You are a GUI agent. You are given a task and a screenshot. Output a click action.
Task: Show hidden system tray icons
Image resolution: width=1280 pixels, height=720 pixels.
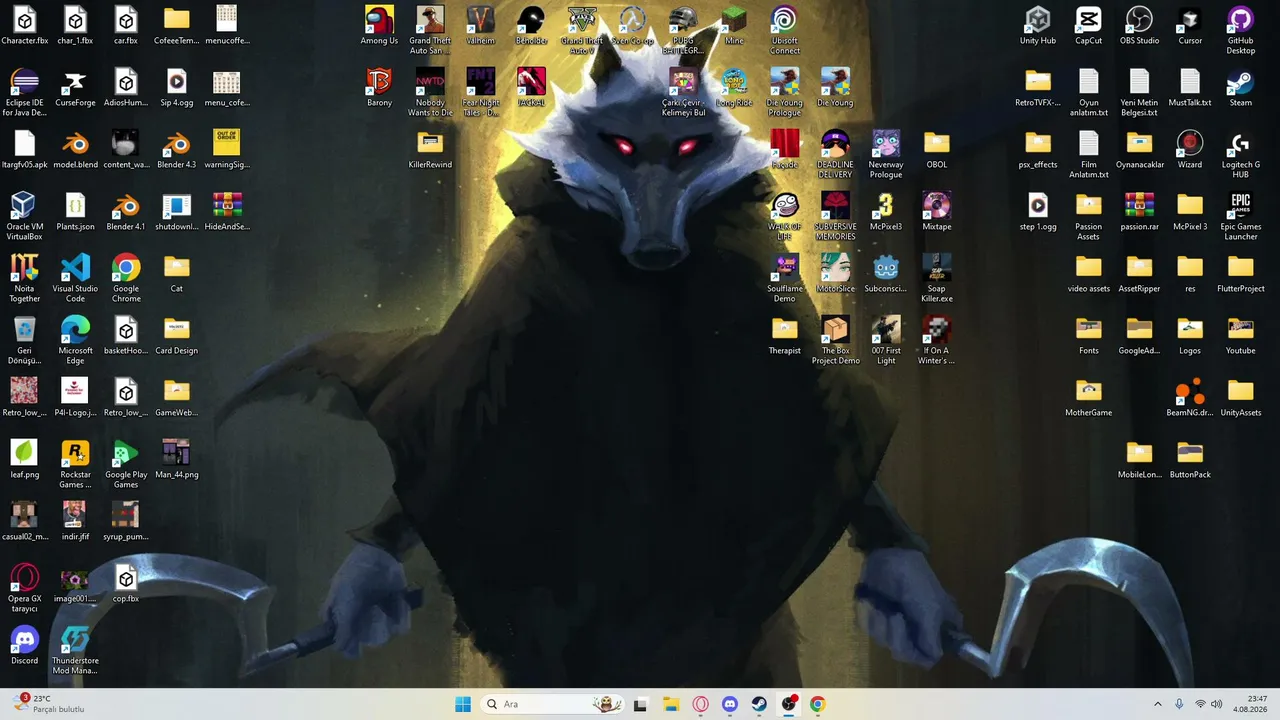point(1158,704)
